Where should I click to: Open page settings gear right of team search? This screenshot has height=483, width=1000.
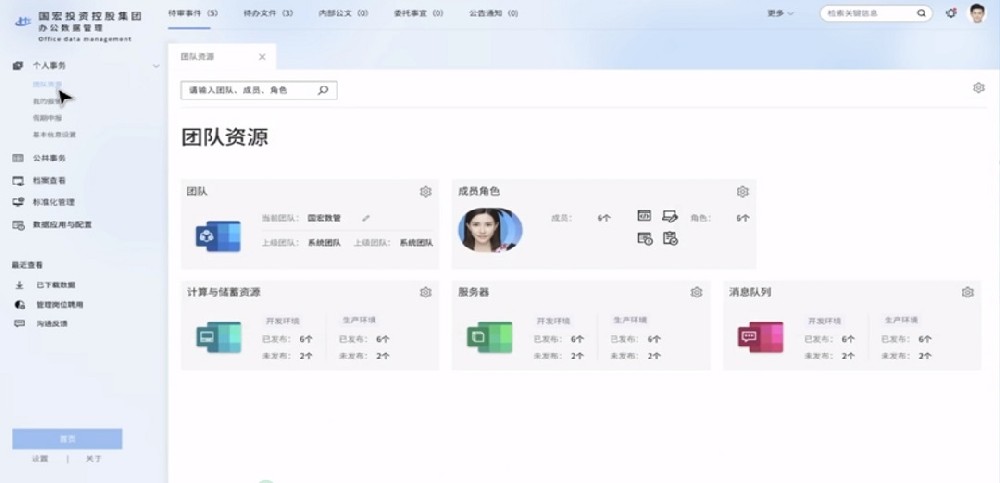(x=978, y=88)
